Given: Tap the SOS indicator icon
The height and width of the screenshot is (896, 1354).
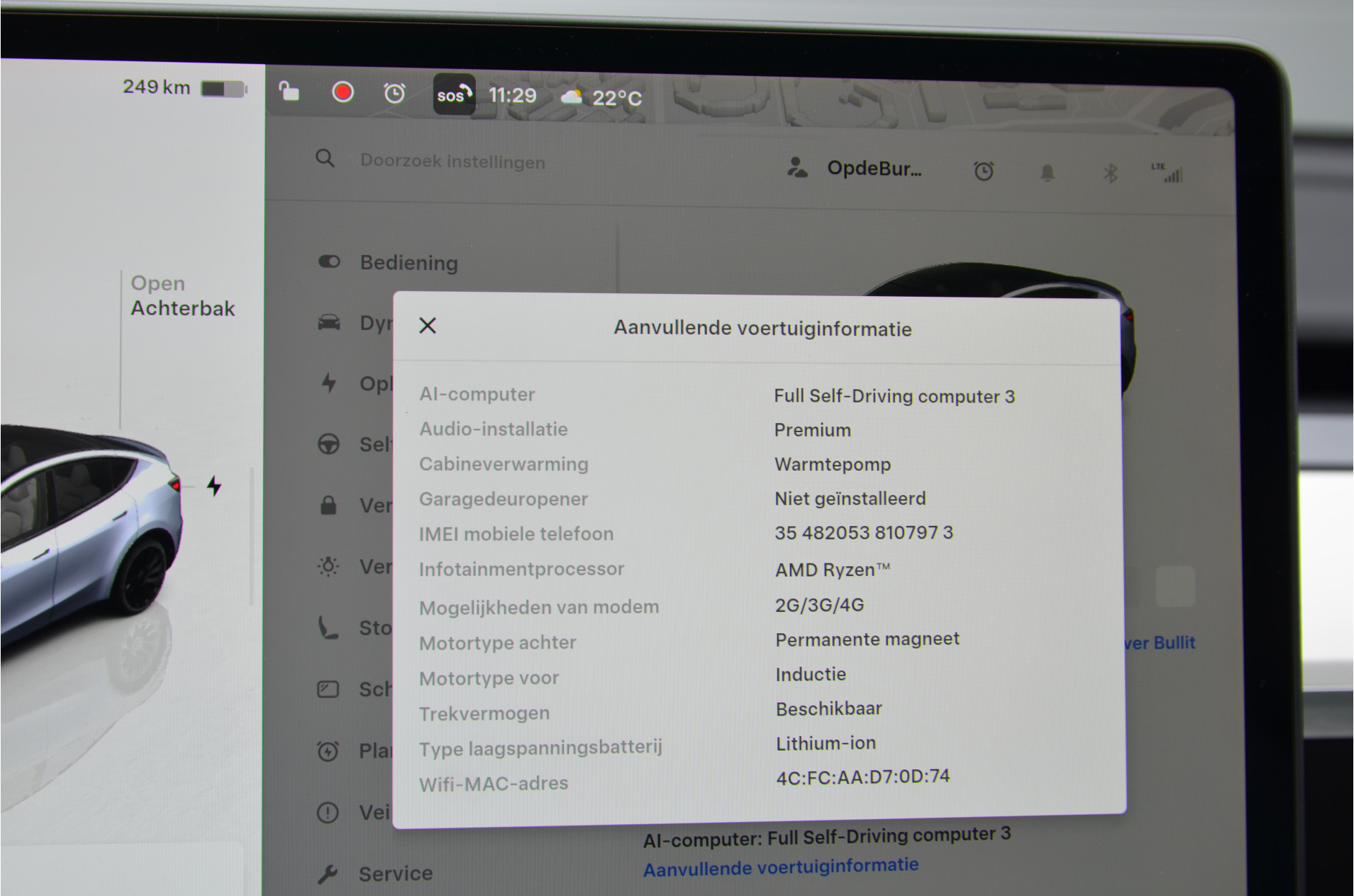Looking at the screenshot, I should click(454, 94).
